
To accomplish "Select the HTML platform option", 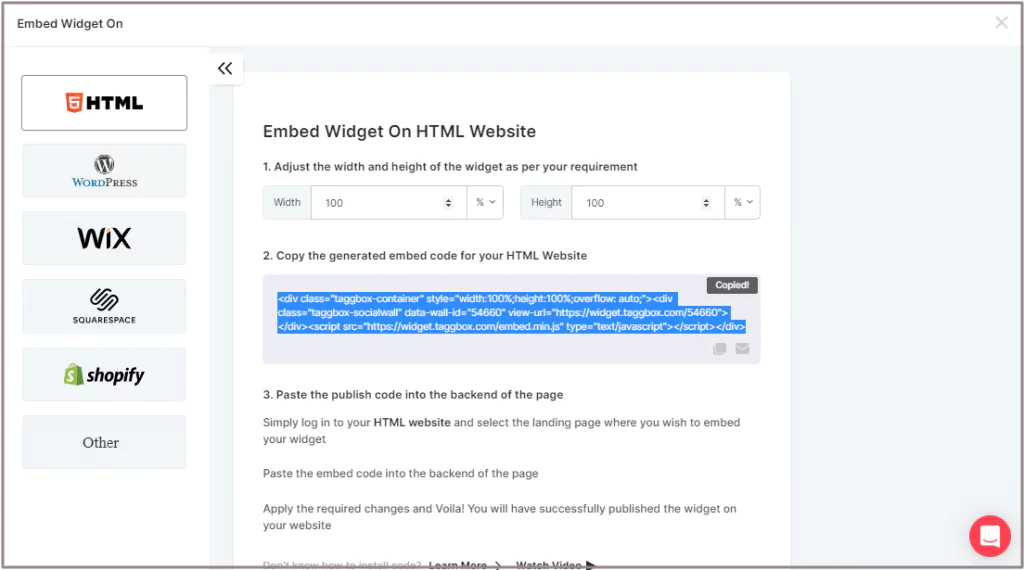I will pos(104,103).
